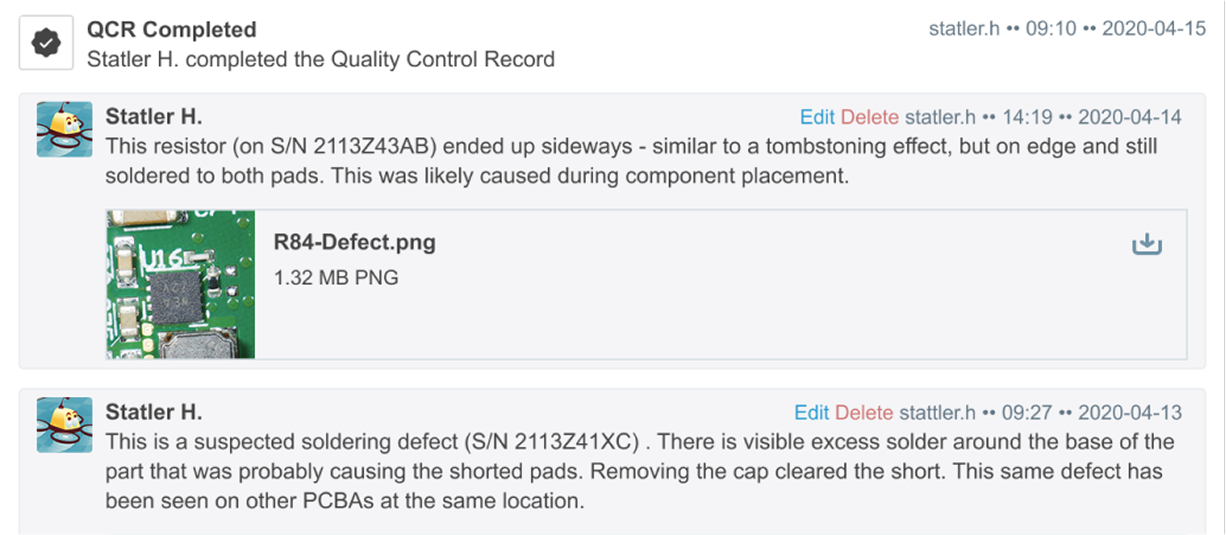Screen dimensions: 1226x535
Task: Click 'completed the Quality Control Record' text
Action: 370,59
